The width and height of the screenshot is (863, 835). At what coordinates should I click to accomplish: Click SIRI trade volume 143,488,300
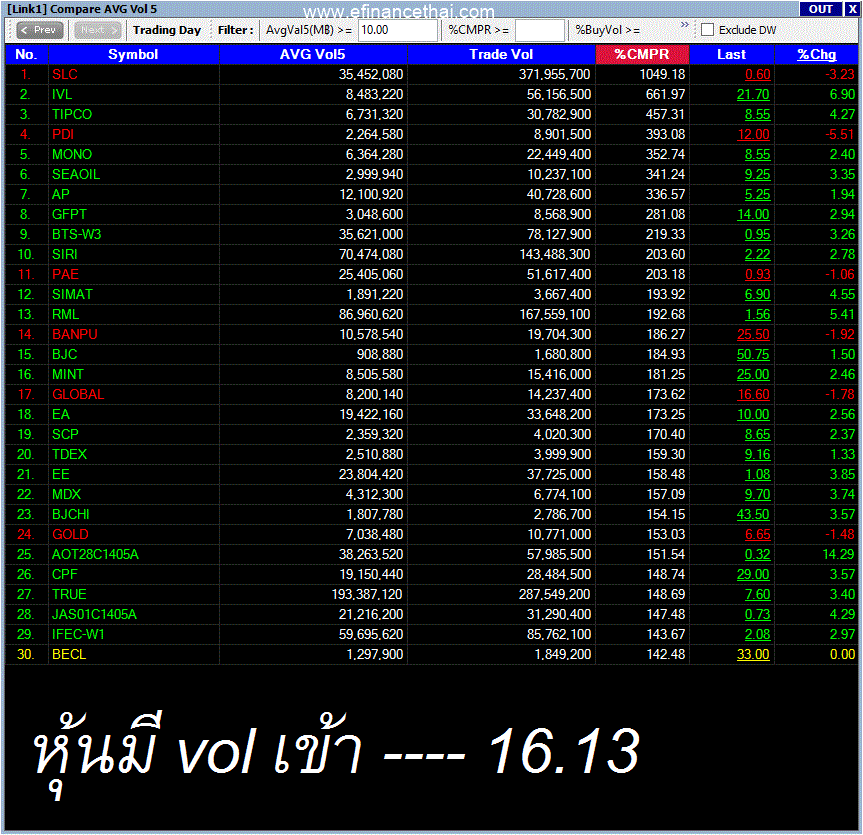coord(555,254)
